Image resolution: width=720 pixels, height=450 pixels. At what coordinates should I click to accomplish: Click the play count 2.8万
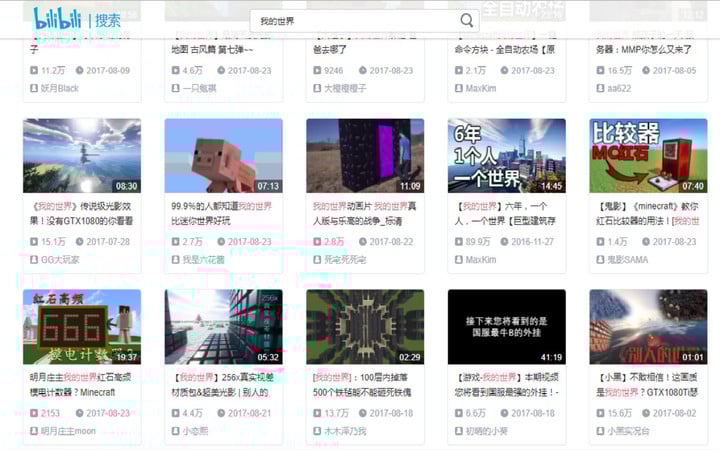[334, 242]
